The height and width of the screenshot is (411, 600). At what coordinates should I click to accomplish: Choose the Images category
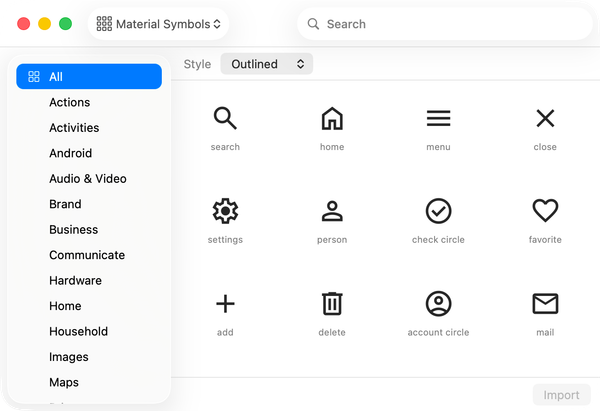pos(89,357)
